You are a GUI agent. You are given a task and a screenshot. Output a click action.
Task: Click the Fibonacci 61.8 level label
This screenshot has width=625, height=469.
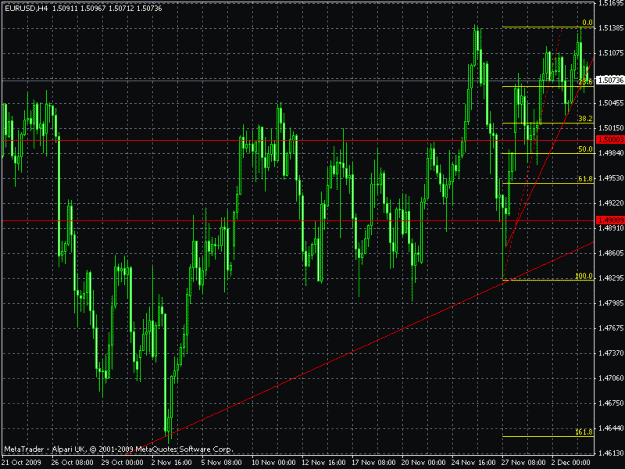[585, 179]
